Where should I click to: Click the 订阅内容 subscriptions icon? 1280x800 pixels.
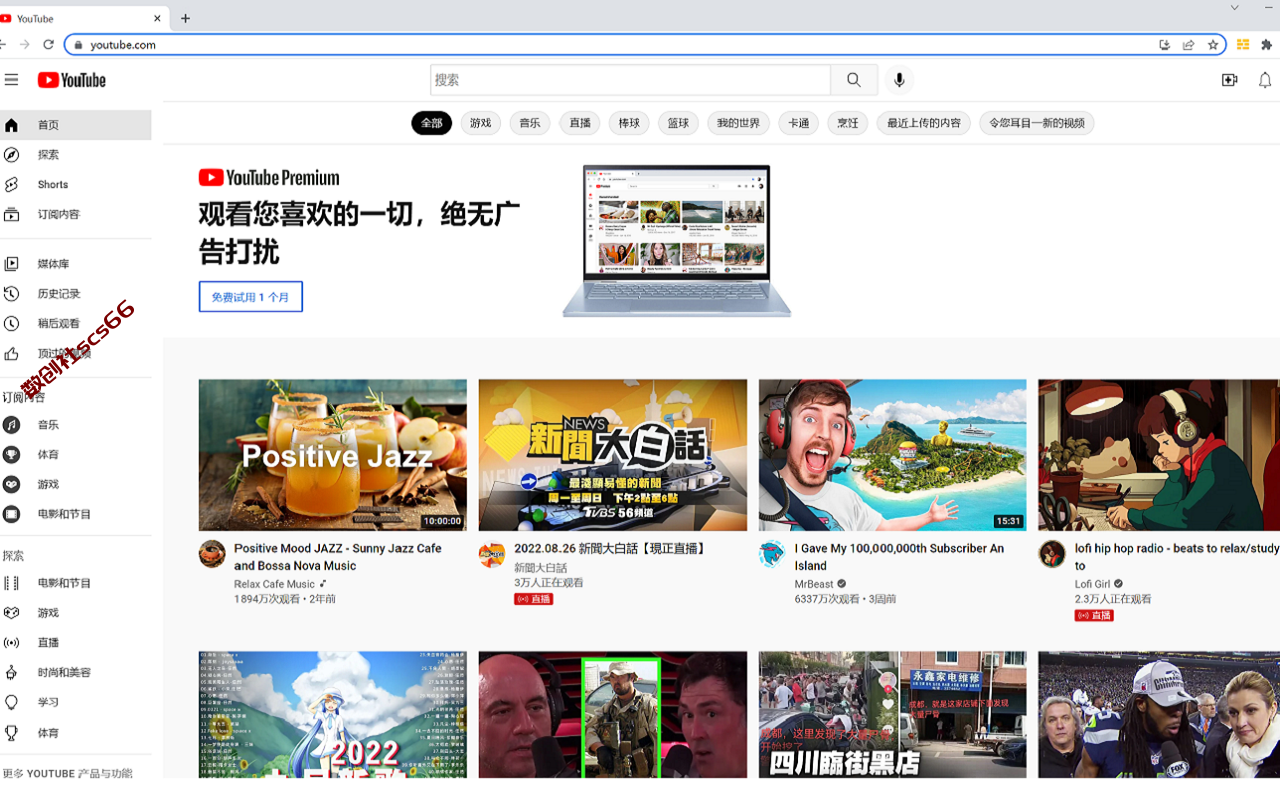11,214
